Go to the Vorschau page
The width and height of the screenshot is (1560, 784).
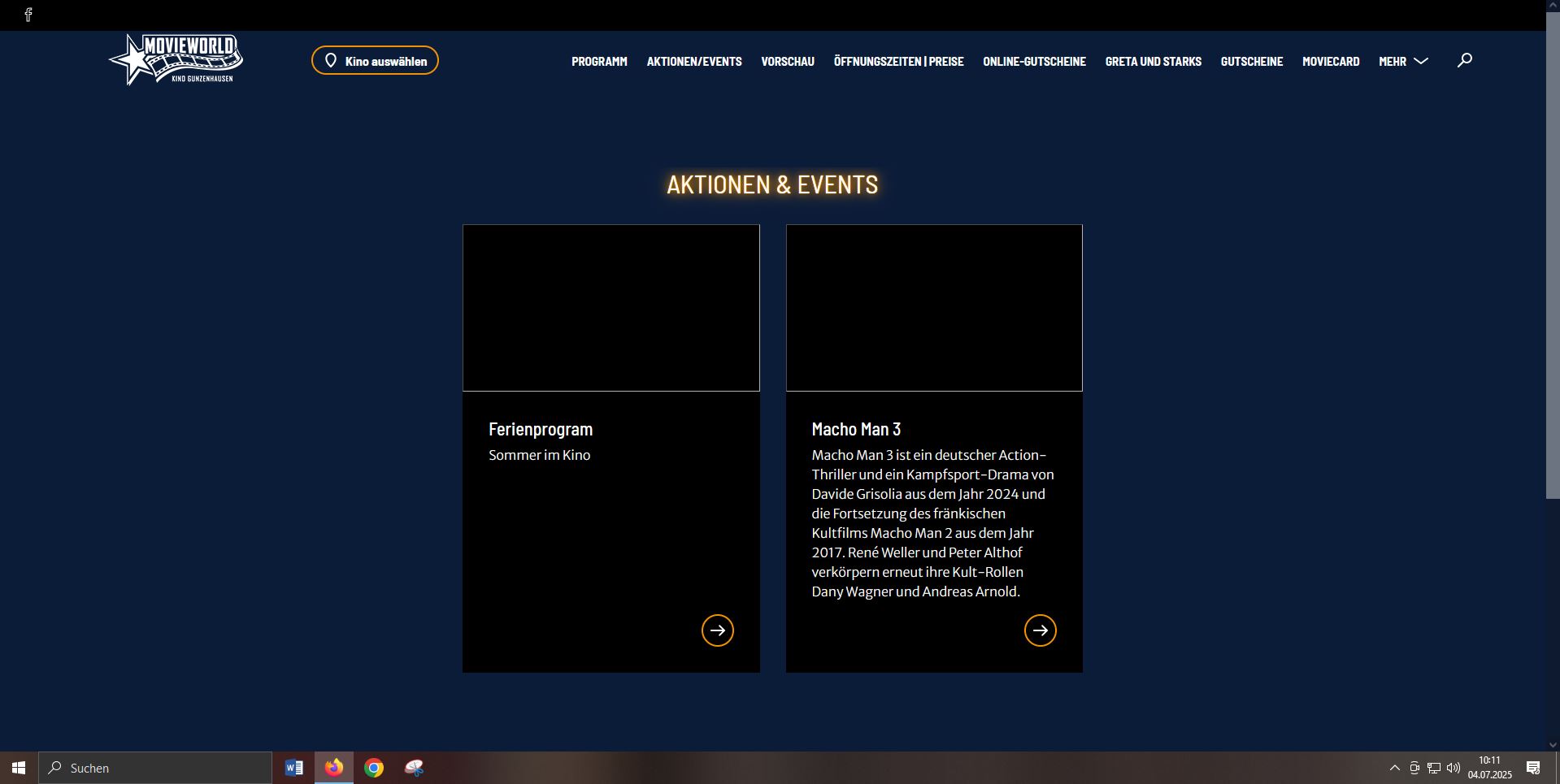(788, 62)
